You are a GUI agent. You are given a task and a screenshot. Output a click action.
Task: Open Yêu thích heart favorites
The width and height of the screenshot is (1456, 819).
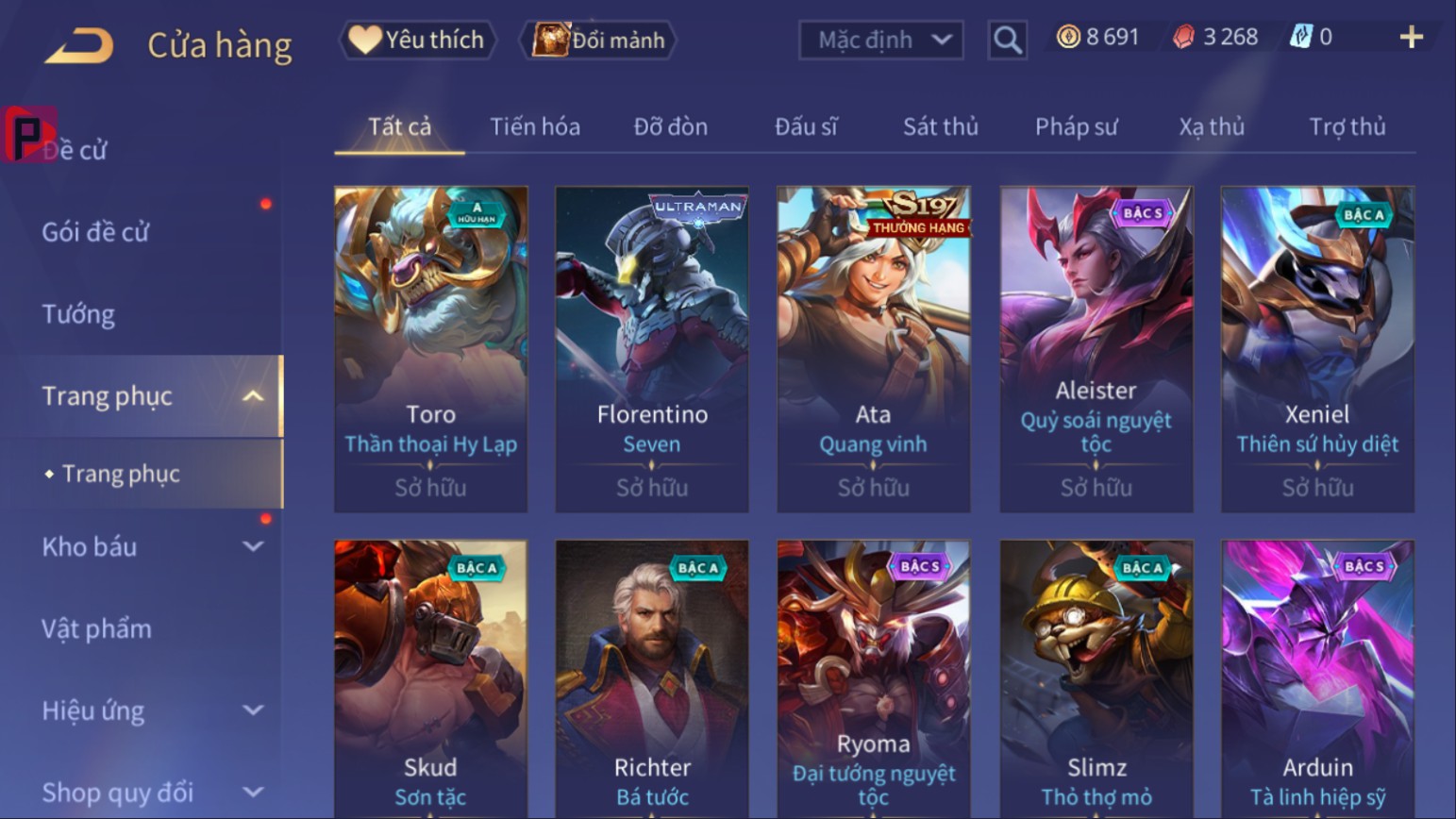click(416, 40)
